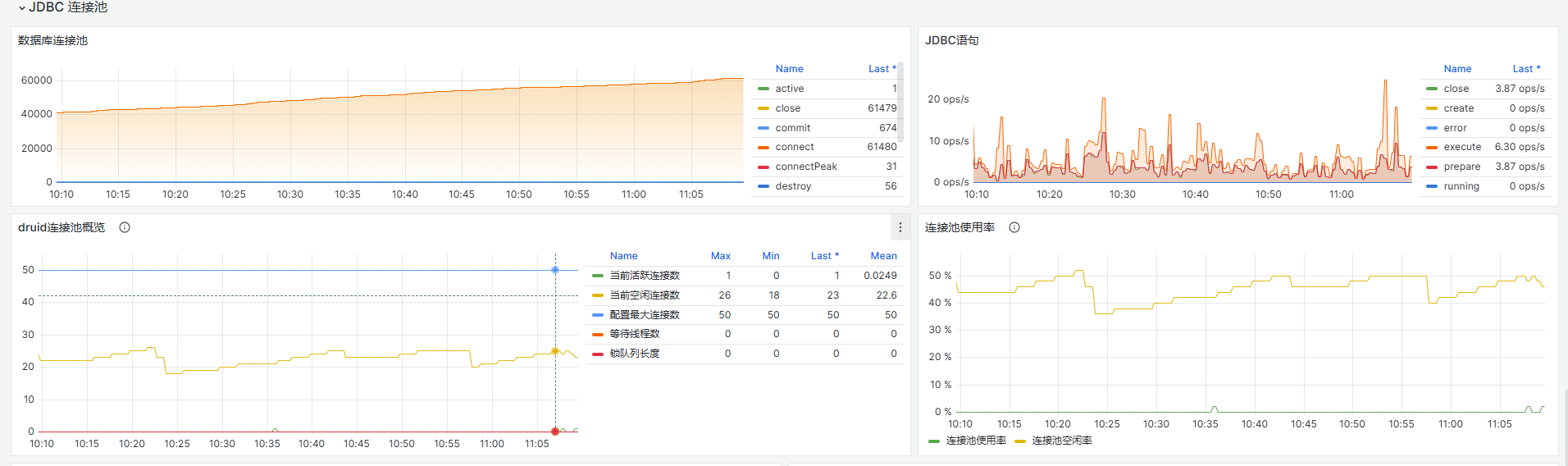
Task: Click green color swatch of active series
Action: pyautogui.click(x=763, y=89)
